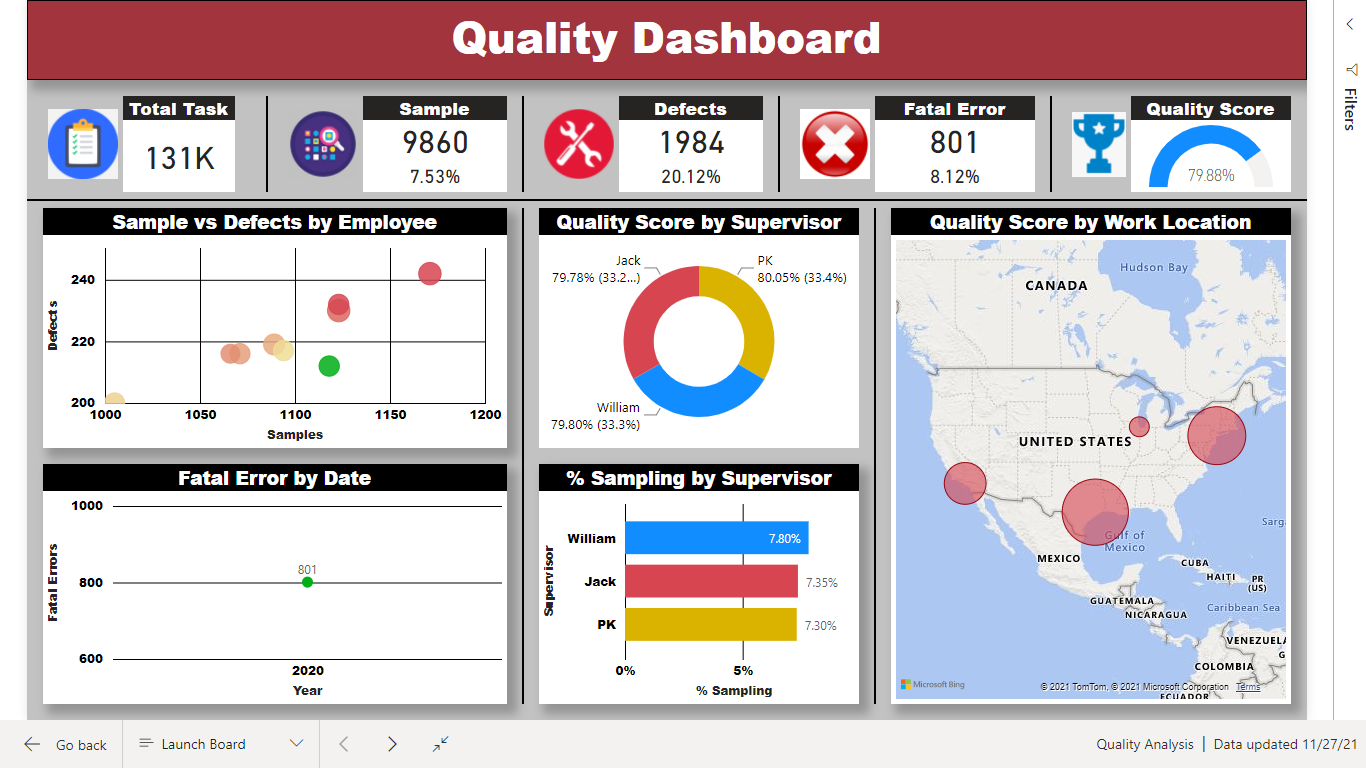Click the Fatal Error red cross icon
The height and width of the screenshot is (768, 1366).
[834, 144]
